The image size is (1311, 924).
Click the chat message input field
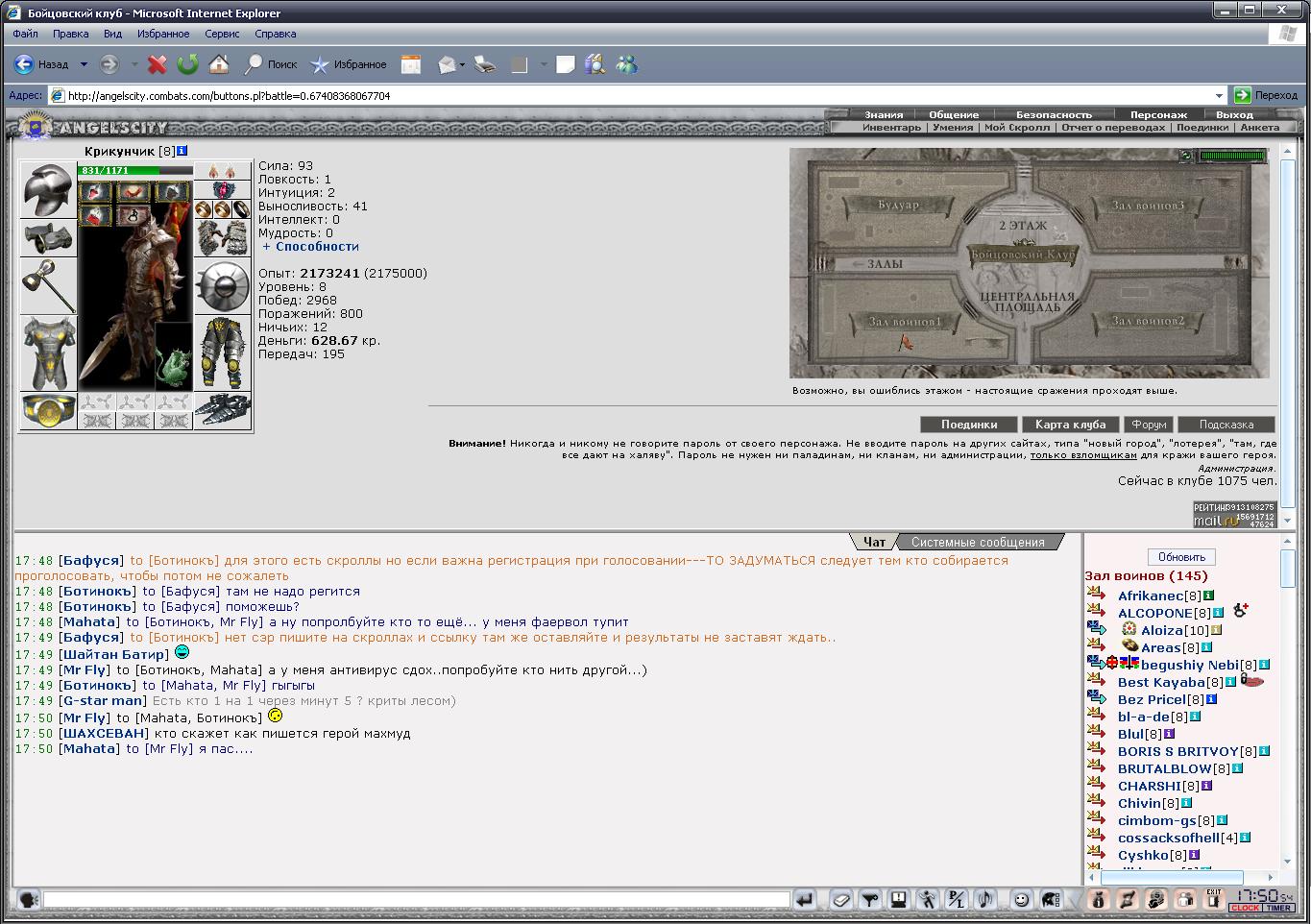pyautogui.click(x=416, y=900)
